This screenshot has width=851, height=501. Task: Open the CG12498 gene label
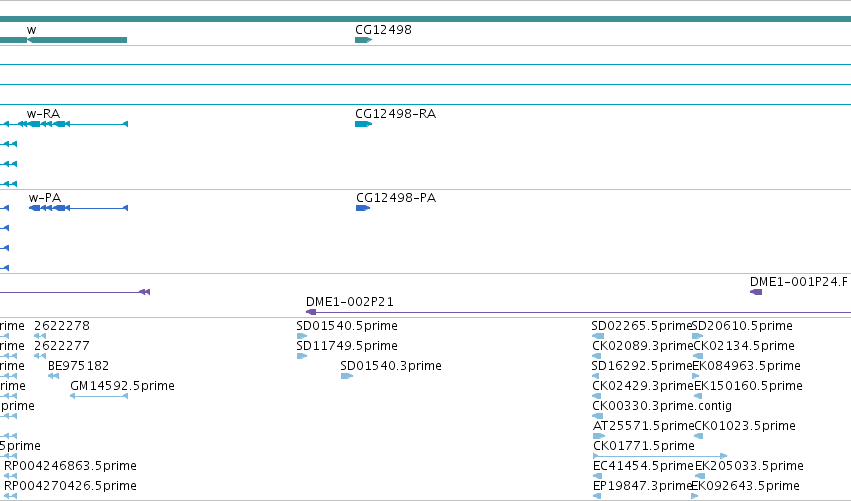[x=383, y=30]
